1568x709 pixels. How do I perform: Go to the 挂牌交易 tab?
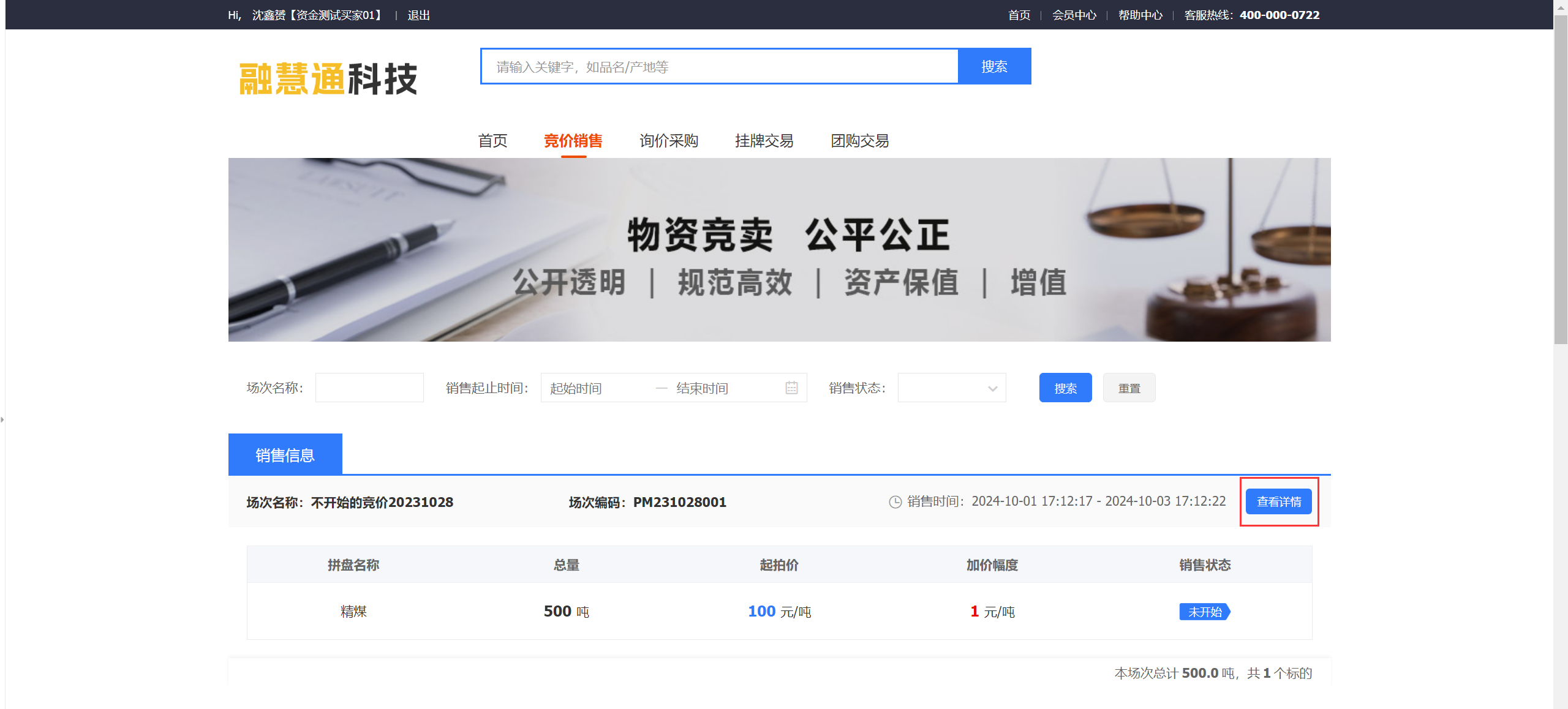(x=764, y=141)
